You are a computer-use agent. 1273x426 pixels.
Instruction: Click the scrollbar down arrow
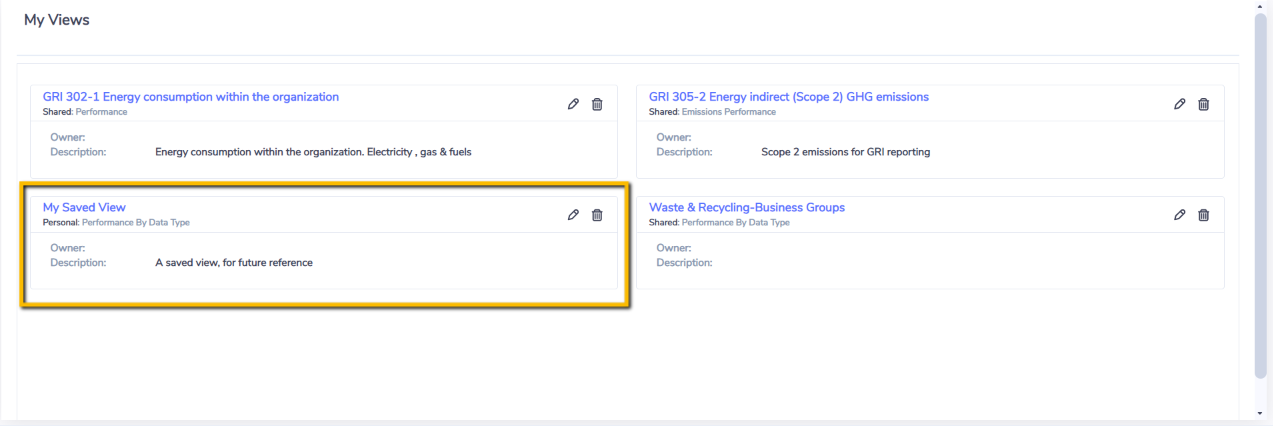(x=1261, y=413)
